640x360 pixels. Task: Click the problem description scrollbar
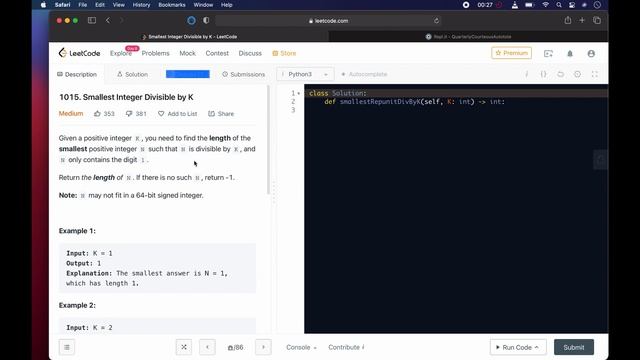click(x=268, y=140)
